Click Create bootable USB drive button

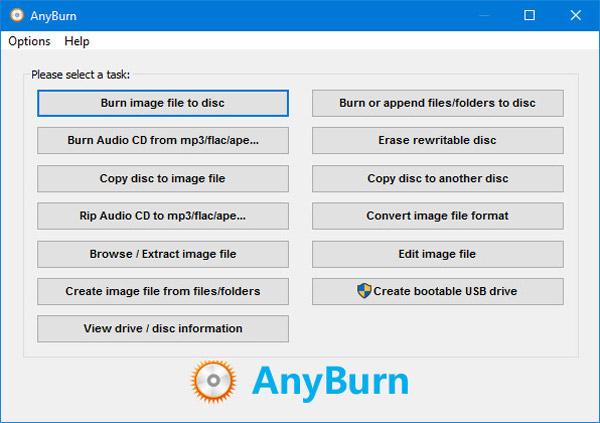pos(438,291)
